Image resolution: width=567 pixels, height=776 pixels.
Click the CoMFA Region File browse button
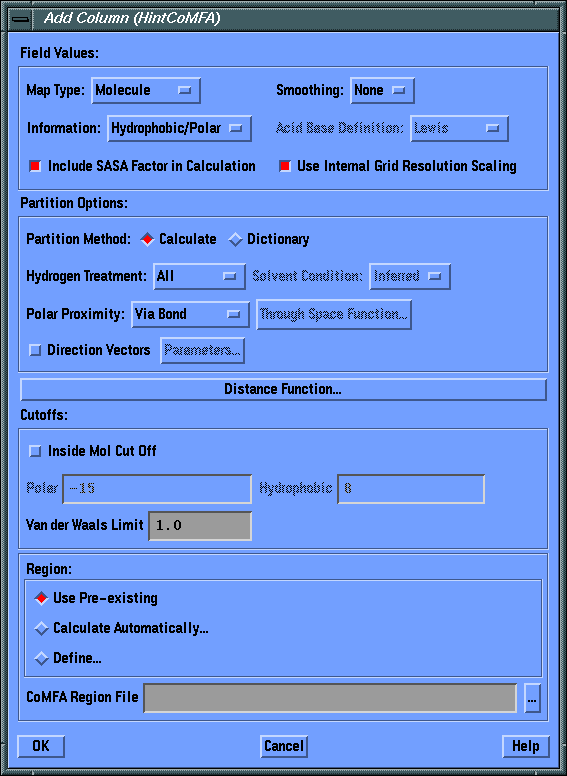(x=532, y=698)
